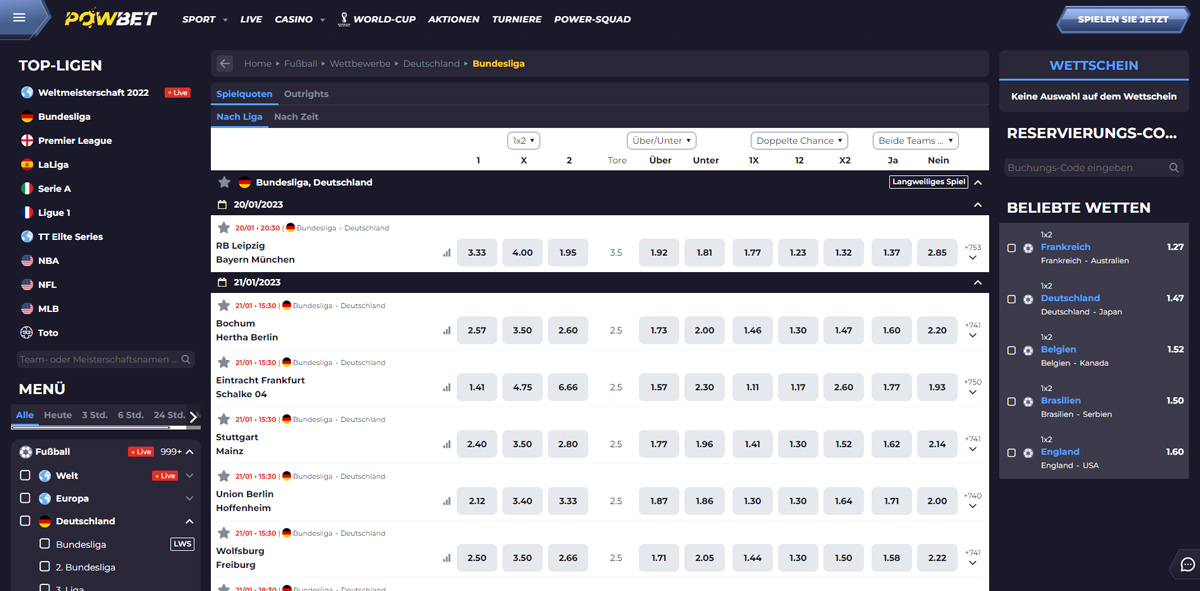Open the live chat support icon

click(x=1188, y=564)
